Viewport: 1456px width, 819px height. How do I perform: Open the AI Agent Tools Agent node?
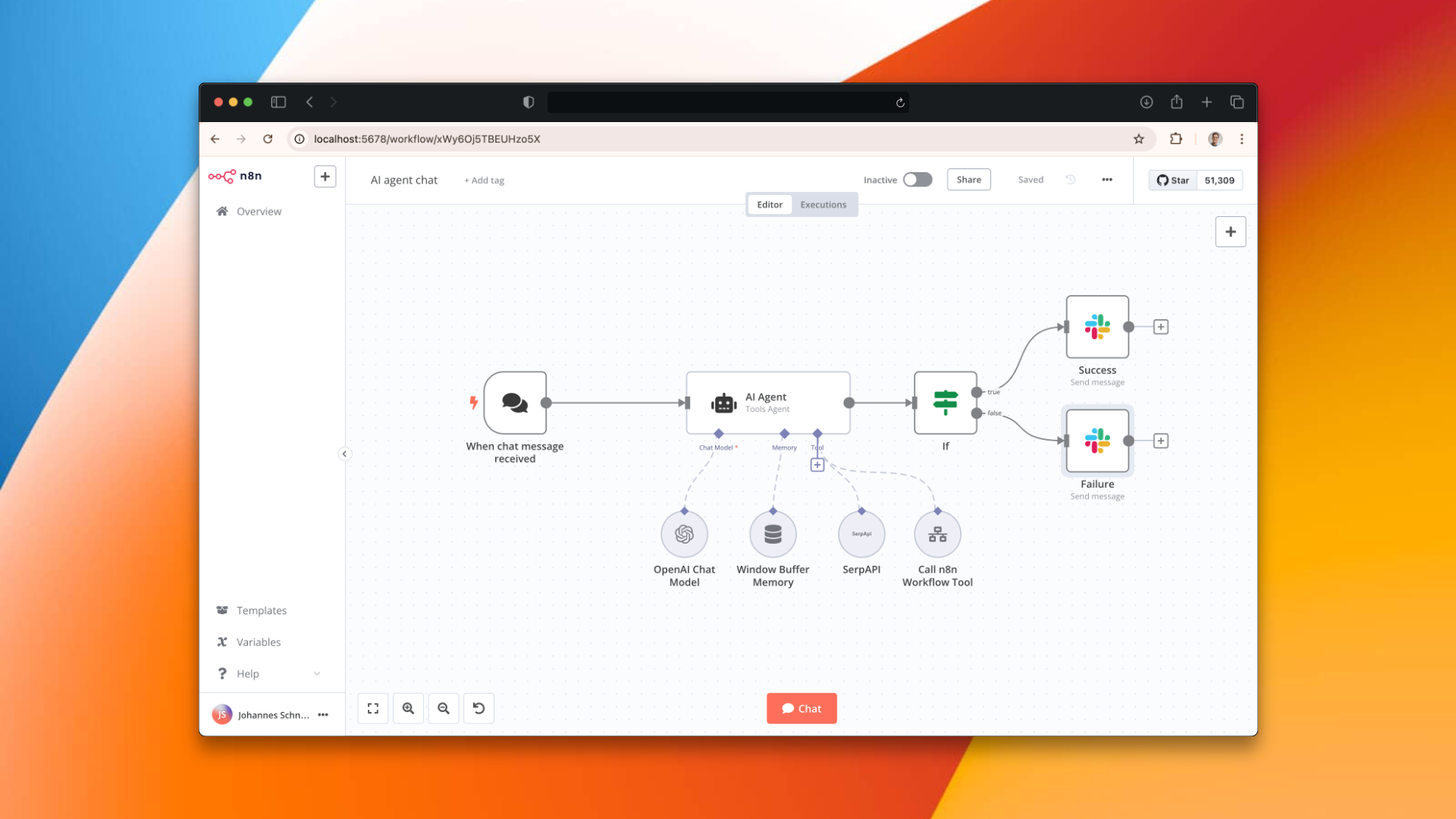click(x=767, y=403)
